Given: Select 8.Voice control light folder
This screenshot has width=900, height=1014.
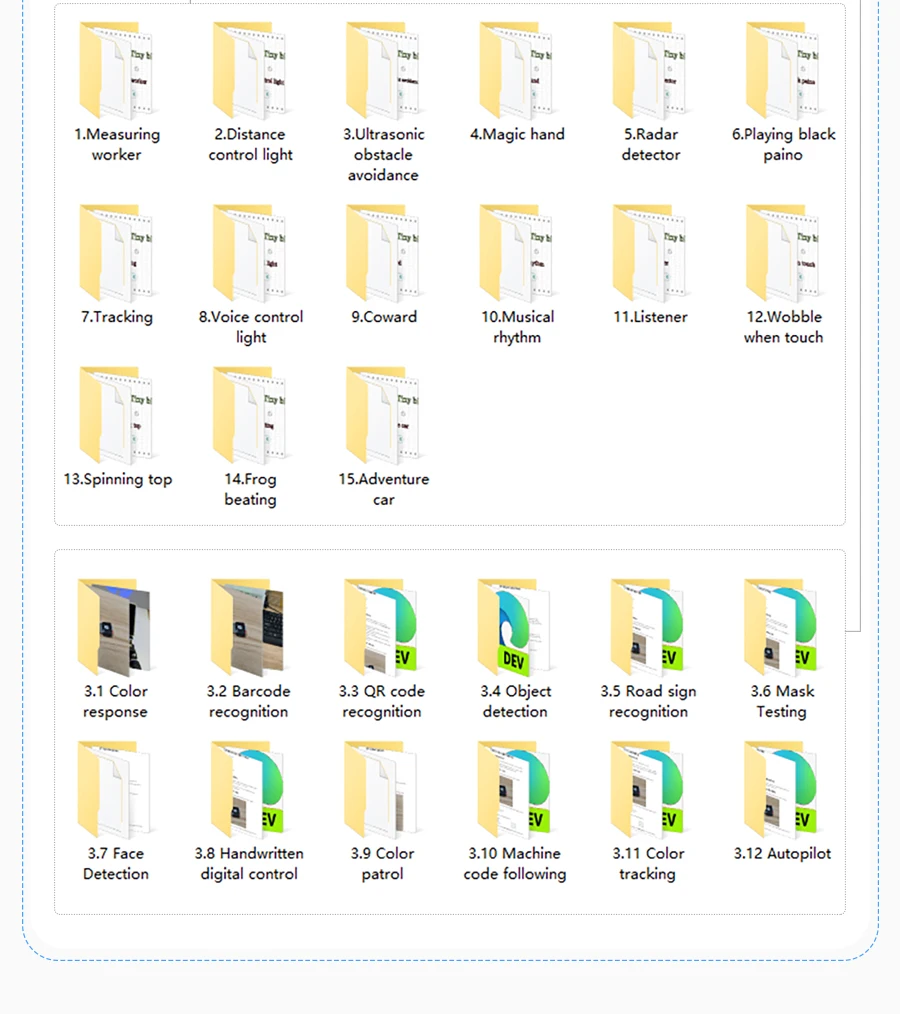Looking at the screenshot, I should pyautogui.click(x=249, y=254).
